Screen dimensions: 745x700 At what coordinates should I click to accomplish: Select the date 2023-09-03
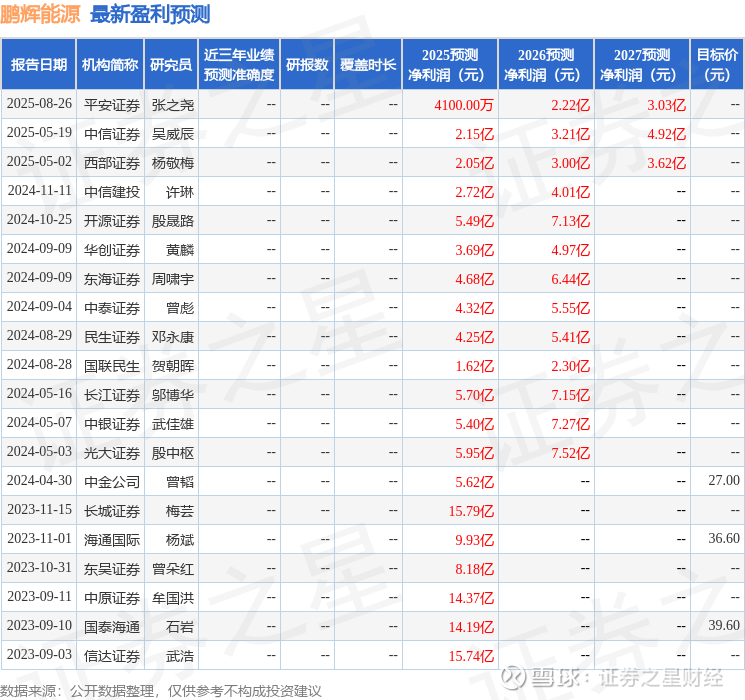coord(39,654)
